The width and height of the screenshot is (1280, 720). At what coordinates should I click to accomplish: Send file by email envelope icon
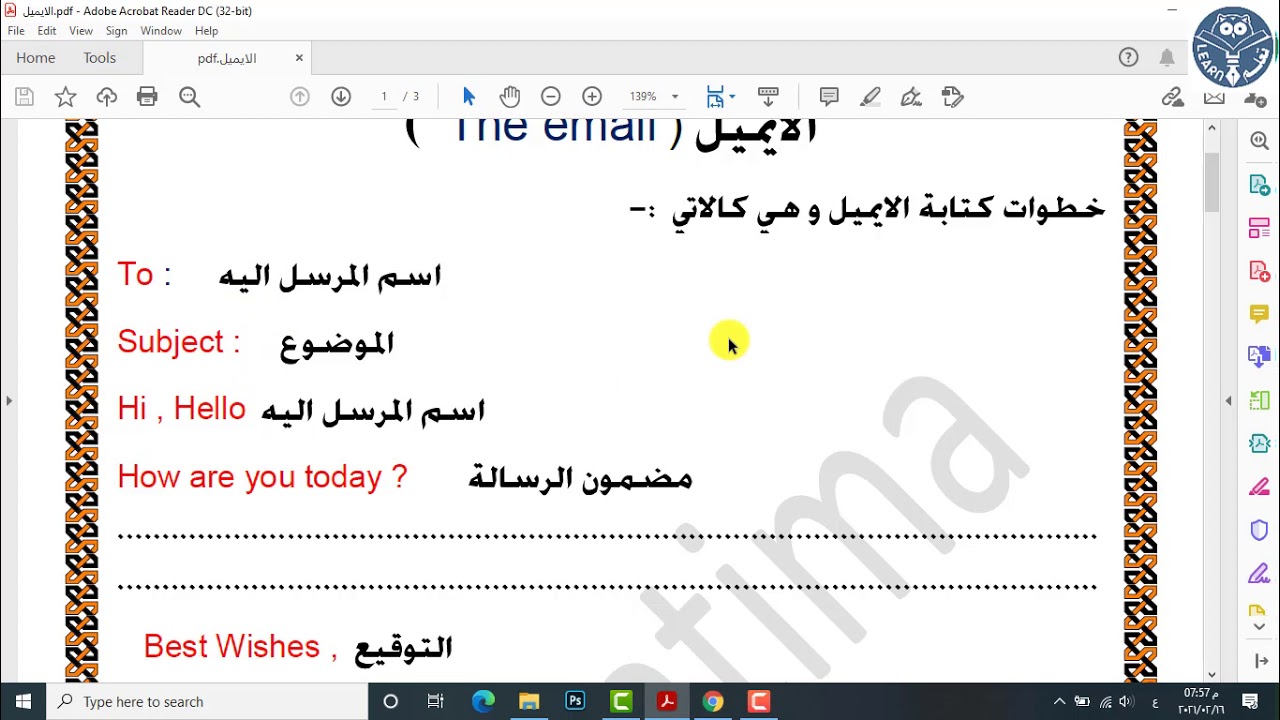[1214, 97]
